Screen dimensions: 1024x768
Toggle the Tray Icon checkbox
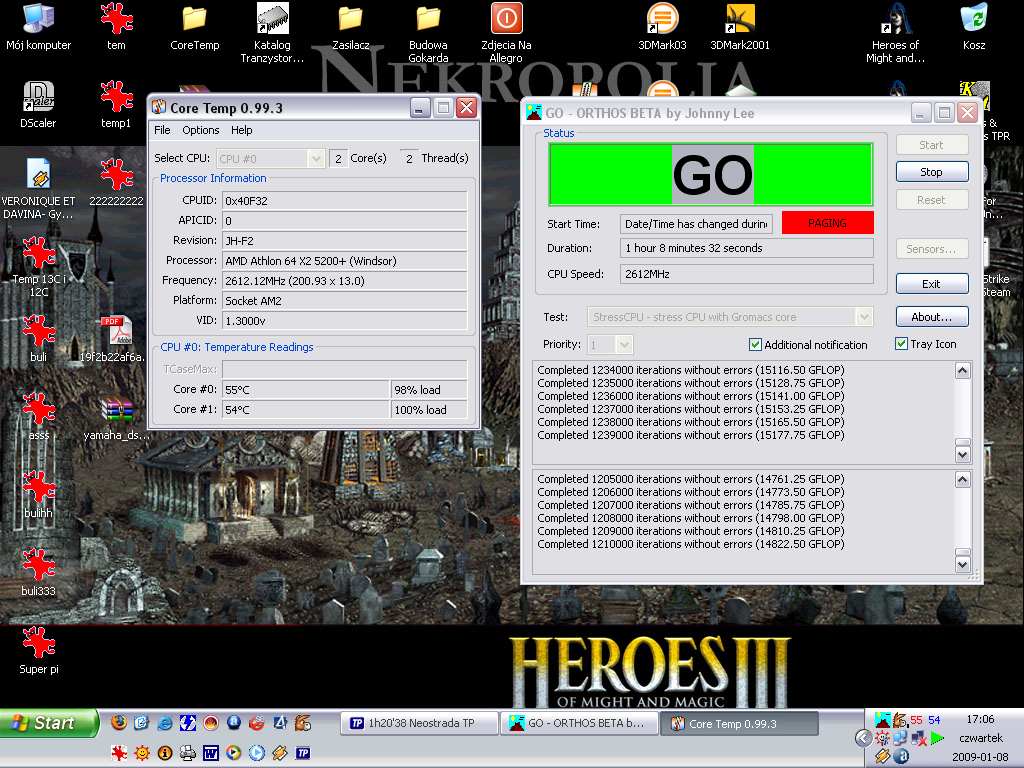tap(901, 344)
